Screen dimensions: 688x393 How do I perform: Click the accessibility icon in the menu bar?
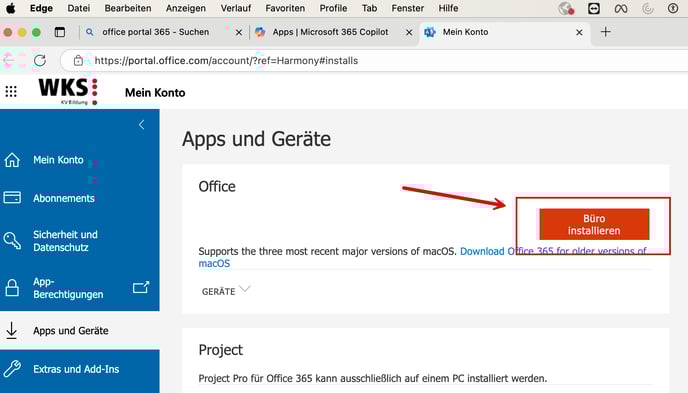point(673,8)
